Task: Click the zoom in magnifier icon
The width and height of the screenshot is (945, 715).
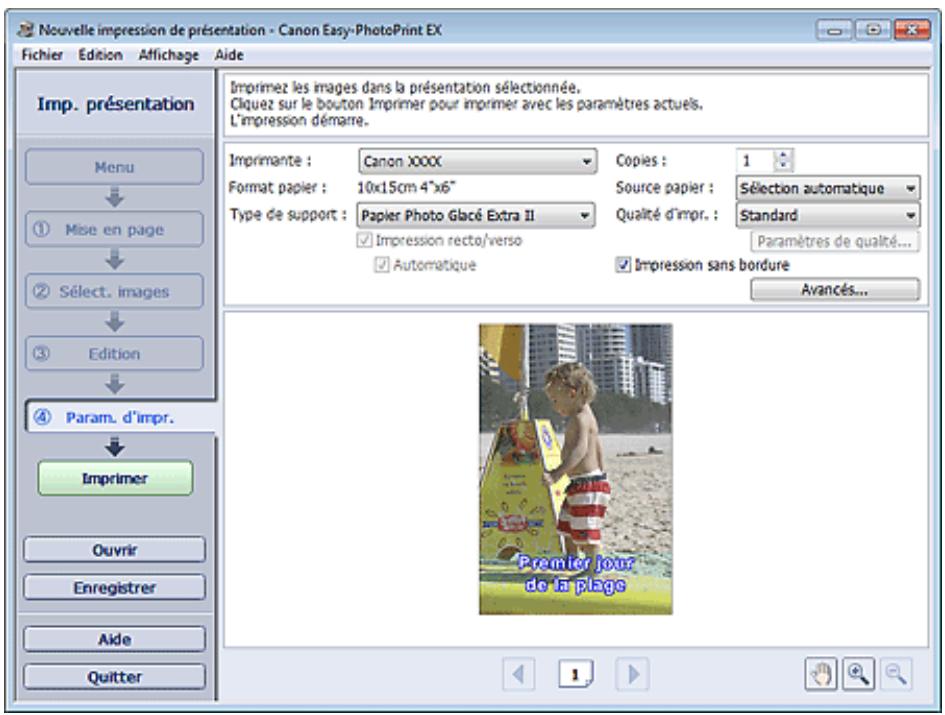Action: (858, 673)
